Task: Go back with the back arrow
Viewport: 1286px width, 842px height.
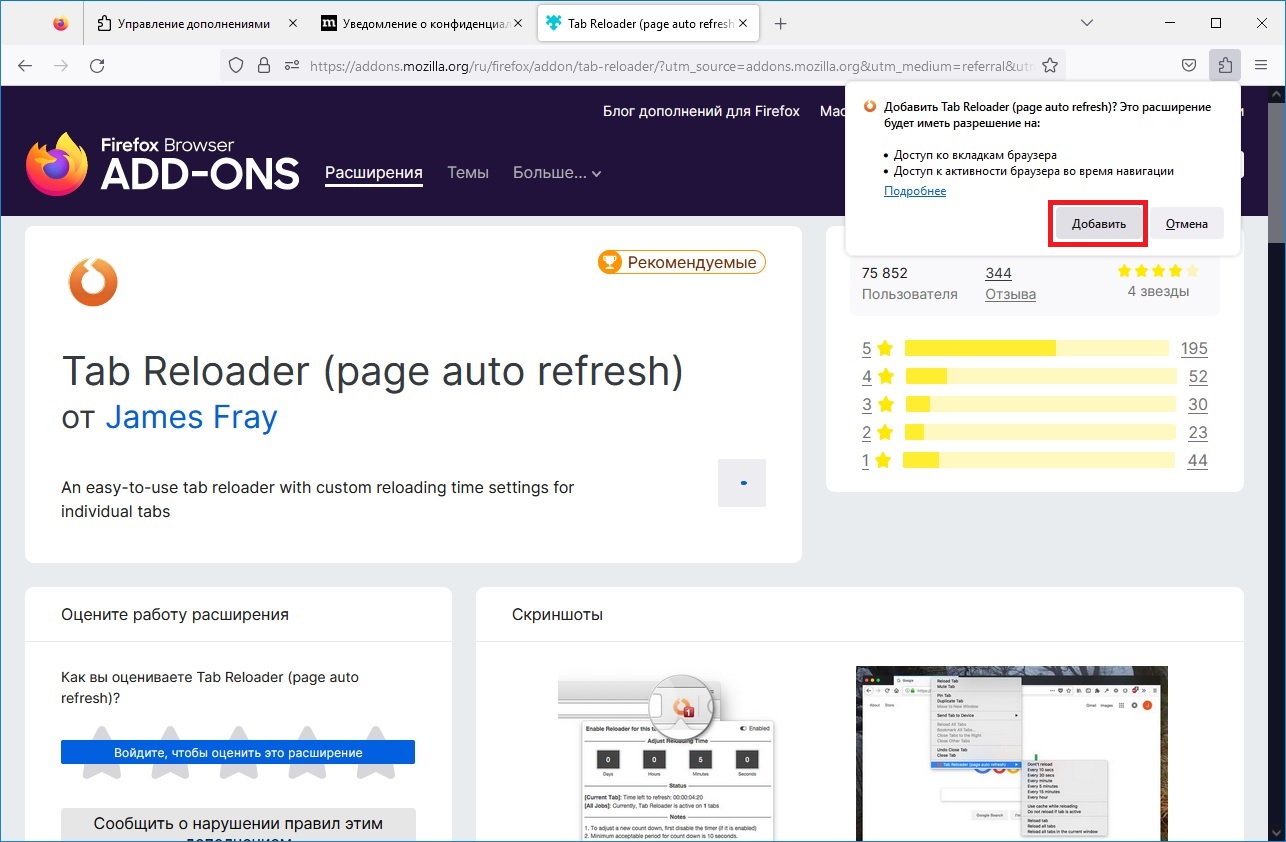Action: tap(25, 66)
